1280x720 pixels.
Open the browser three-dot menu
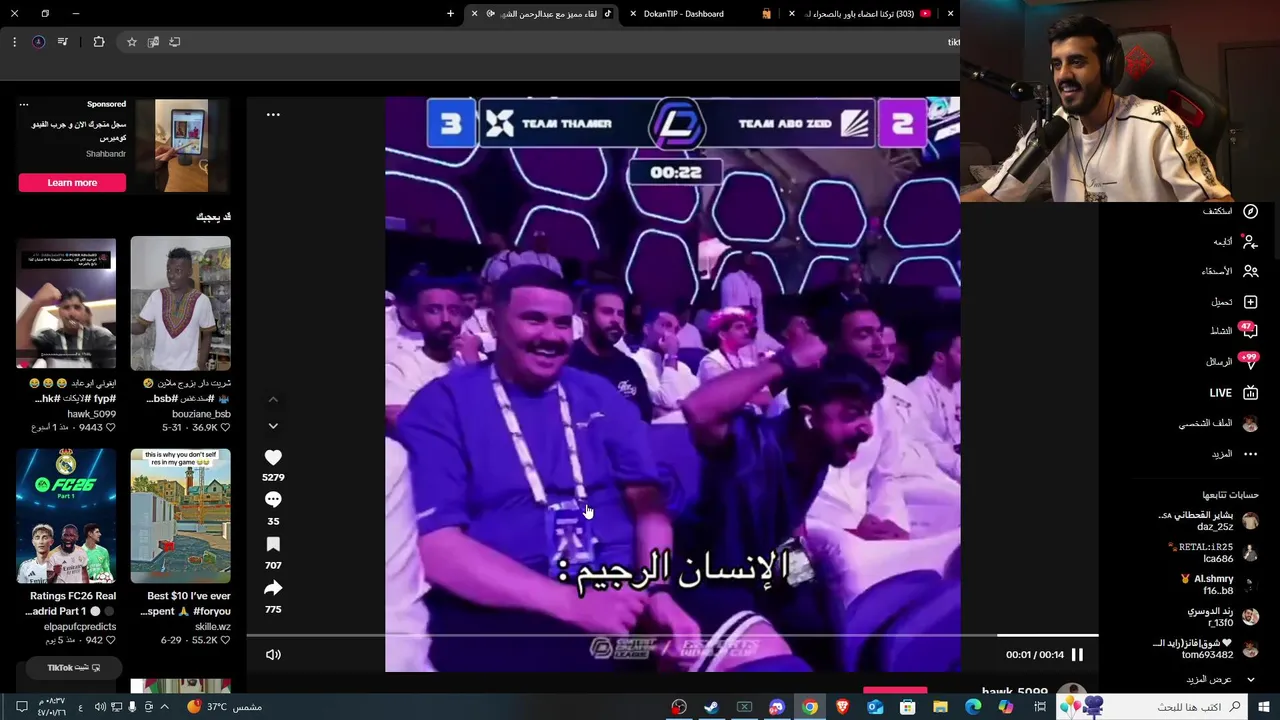pos(14,42)
